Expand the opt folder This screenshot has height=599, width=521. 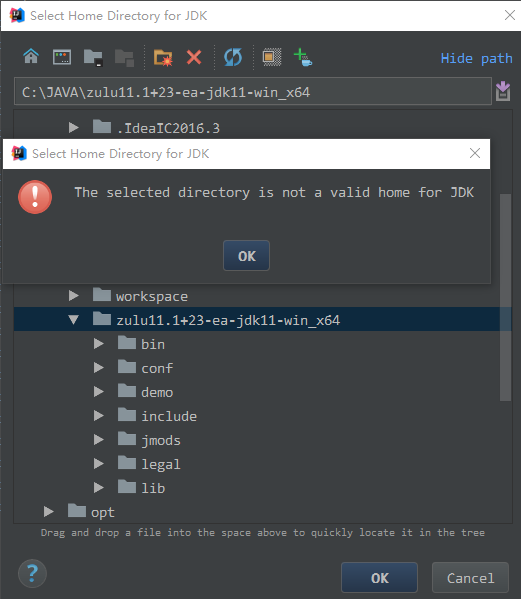(x=49, y=512)
